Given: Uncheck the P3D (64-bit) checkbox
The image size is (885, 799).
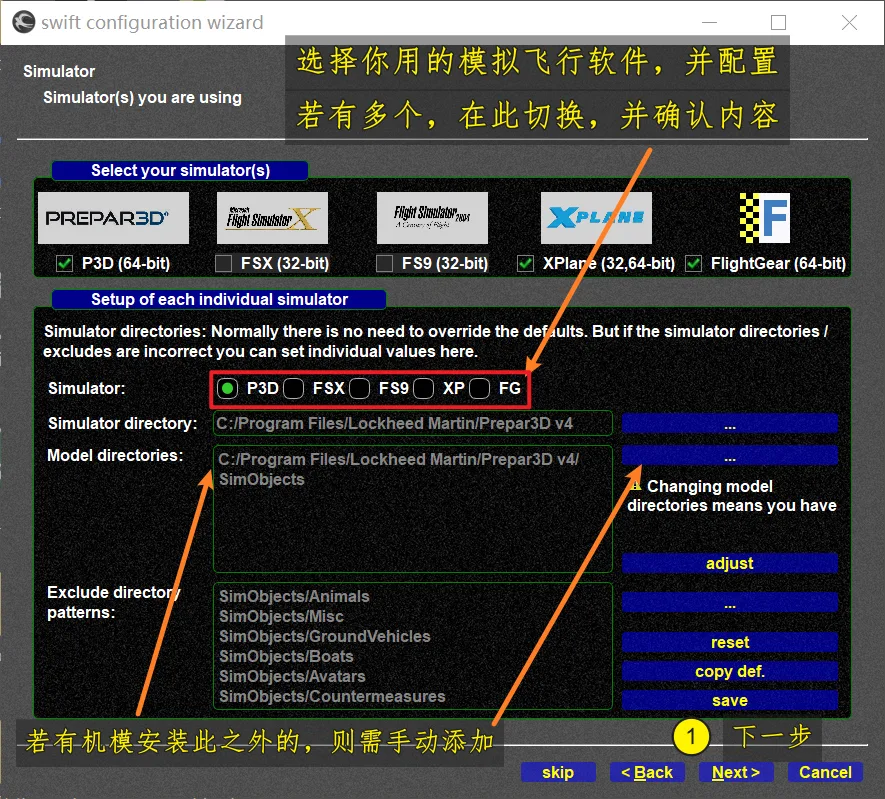Looking at the screenshot, I should (65, 264).
